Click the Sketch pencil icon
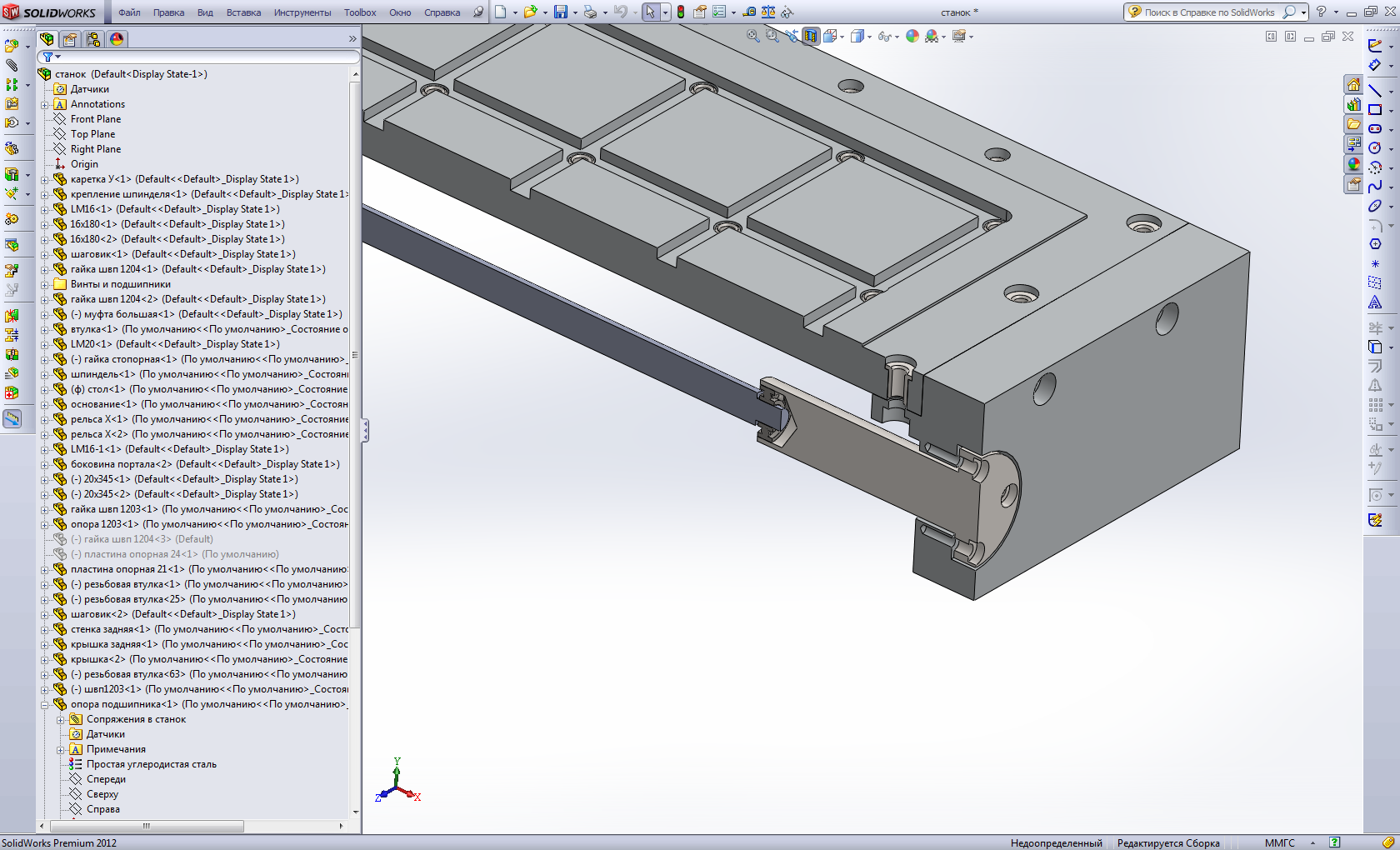1400x850 pixels. [x=1375, y=45]
